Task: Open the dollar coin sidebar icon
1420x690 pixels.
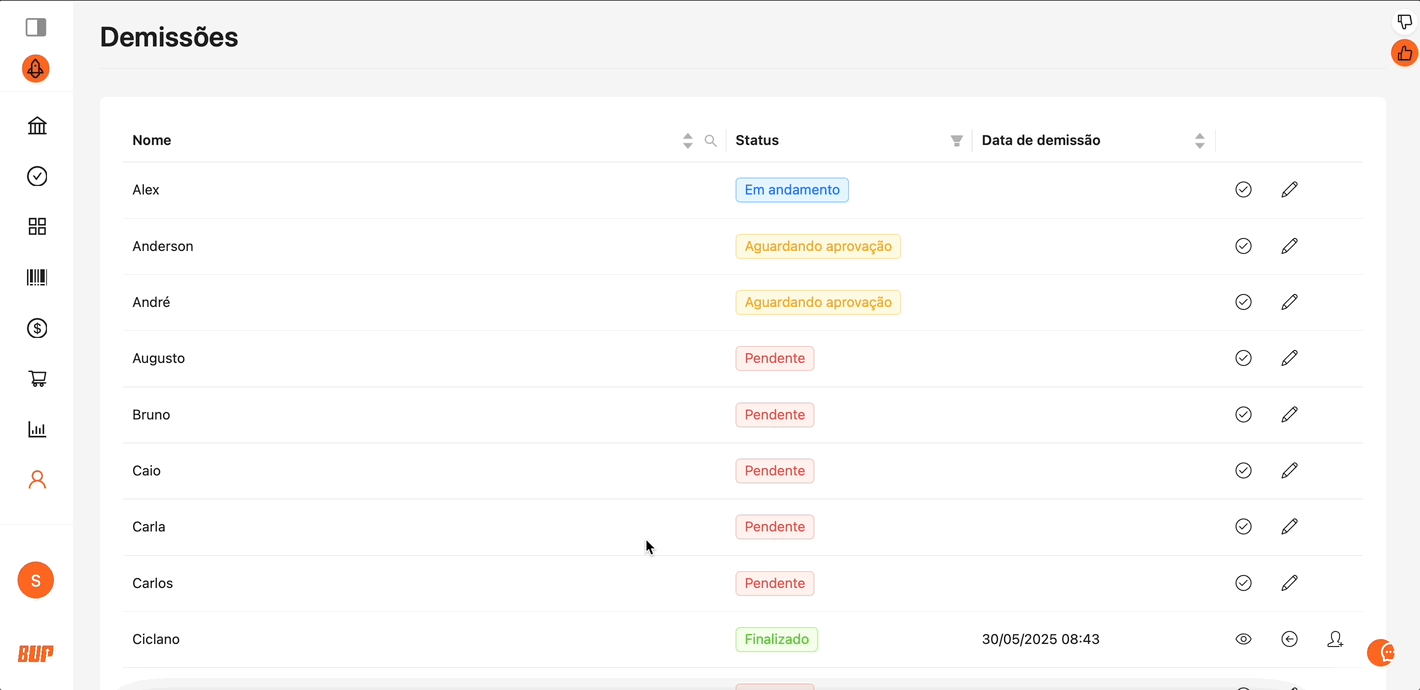Action: point(37,328)
